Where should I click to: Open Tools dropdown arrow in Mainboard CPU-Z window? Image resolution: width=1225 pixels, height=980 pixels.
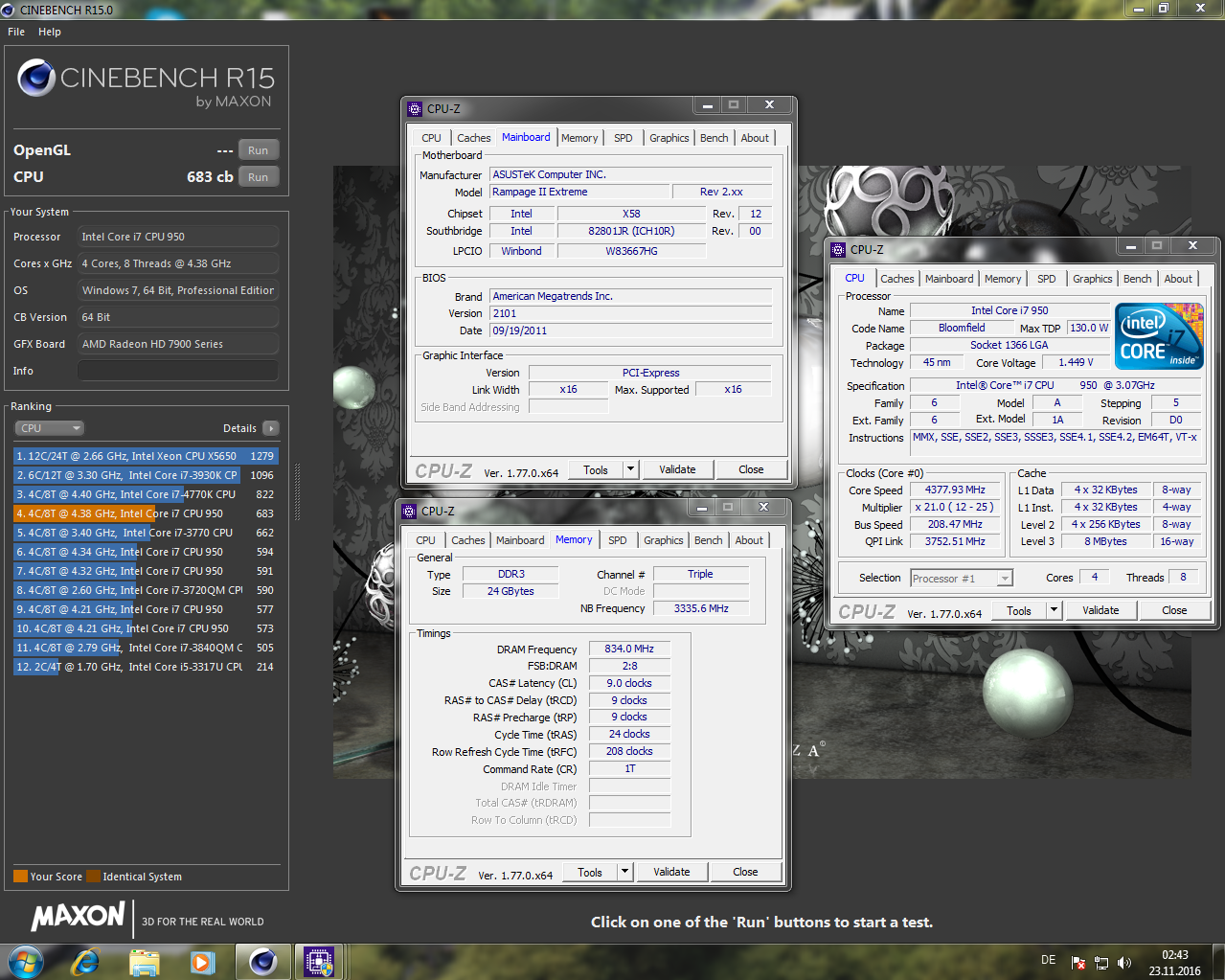coord(630,469)
